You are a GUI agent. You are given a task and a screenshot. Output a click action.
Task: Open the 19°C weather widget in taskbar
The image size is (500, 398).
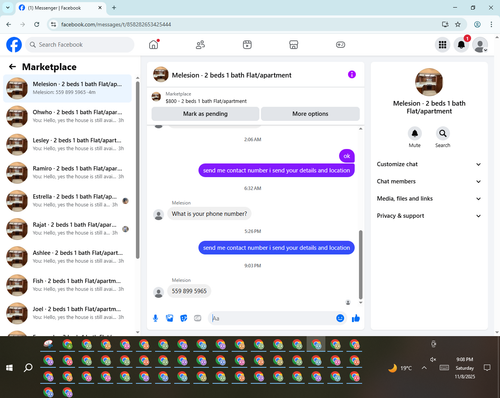(400, 368)
